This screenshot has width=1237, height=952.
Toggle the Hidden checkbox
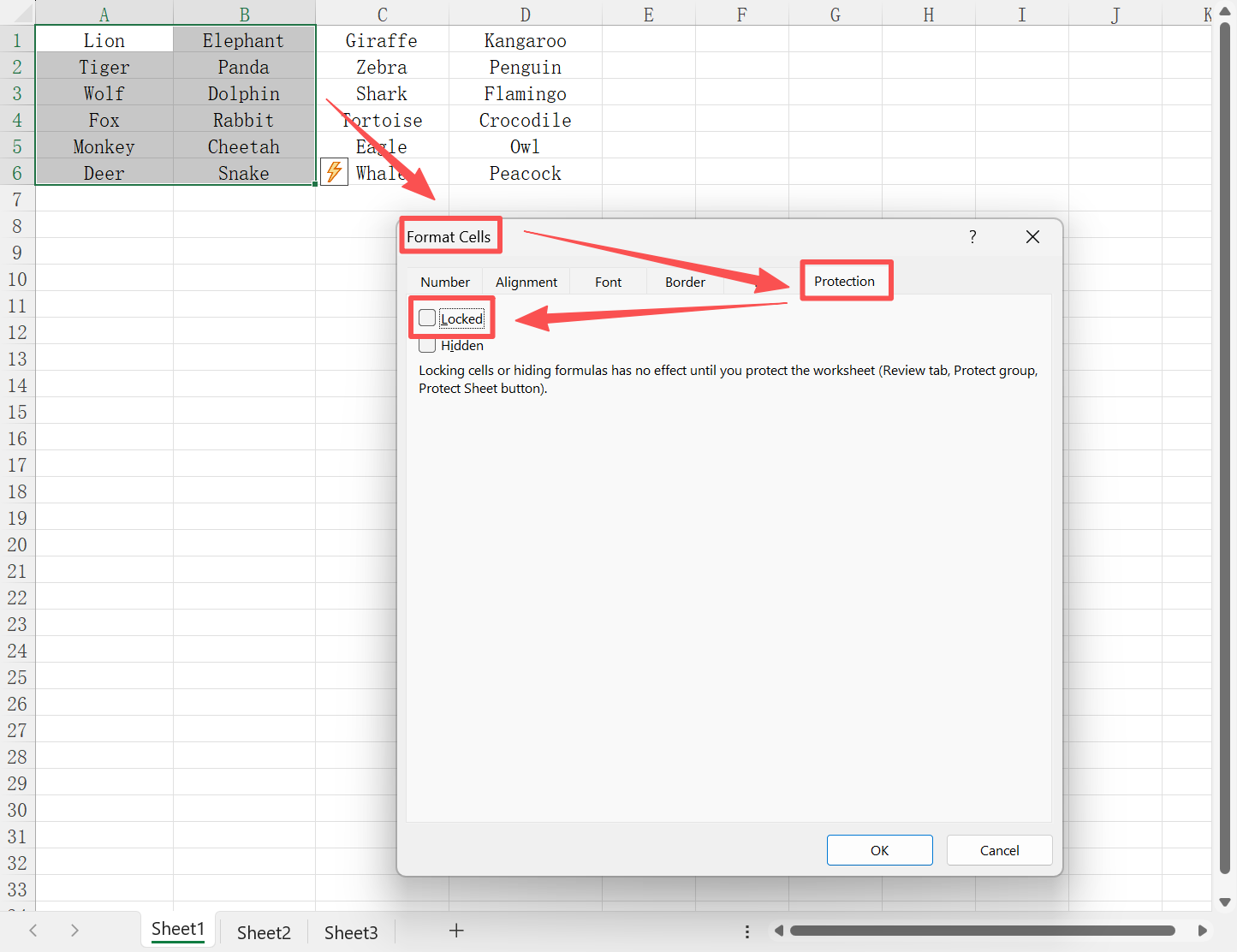click(427, 346)
